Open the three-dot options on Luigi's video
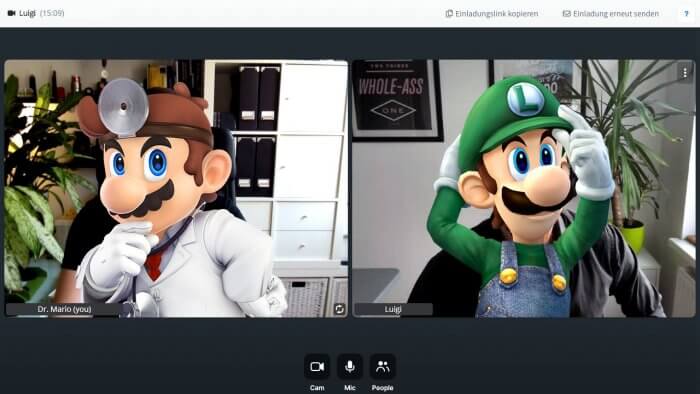 [685, 72]
